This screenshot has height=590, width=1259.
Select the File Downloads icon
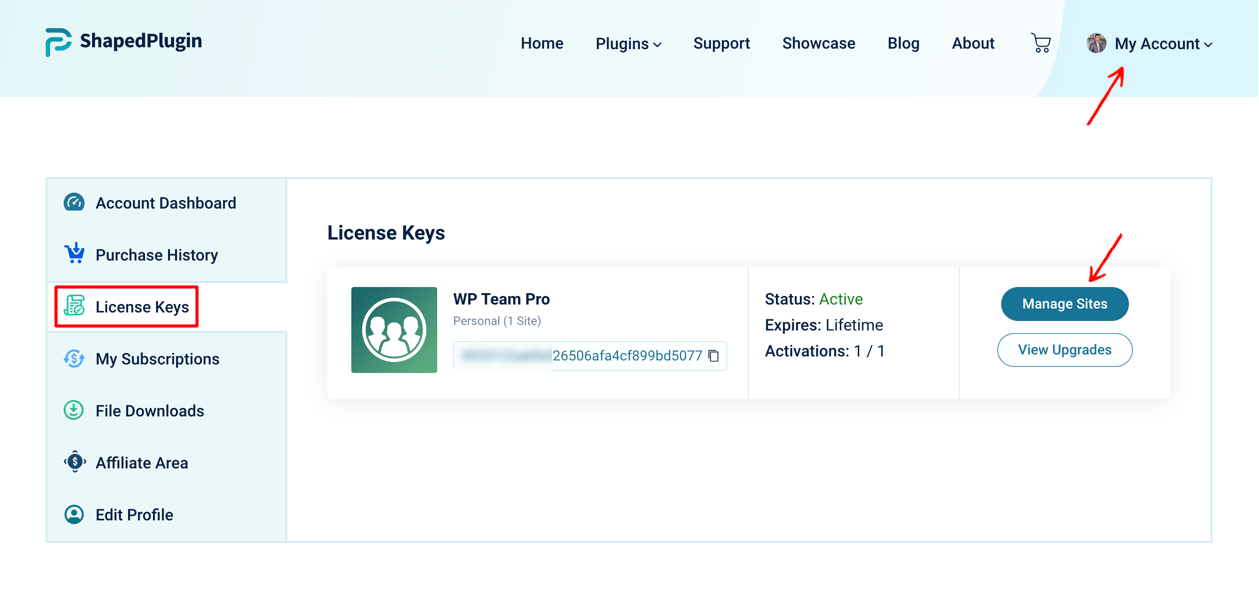point(74,410)
